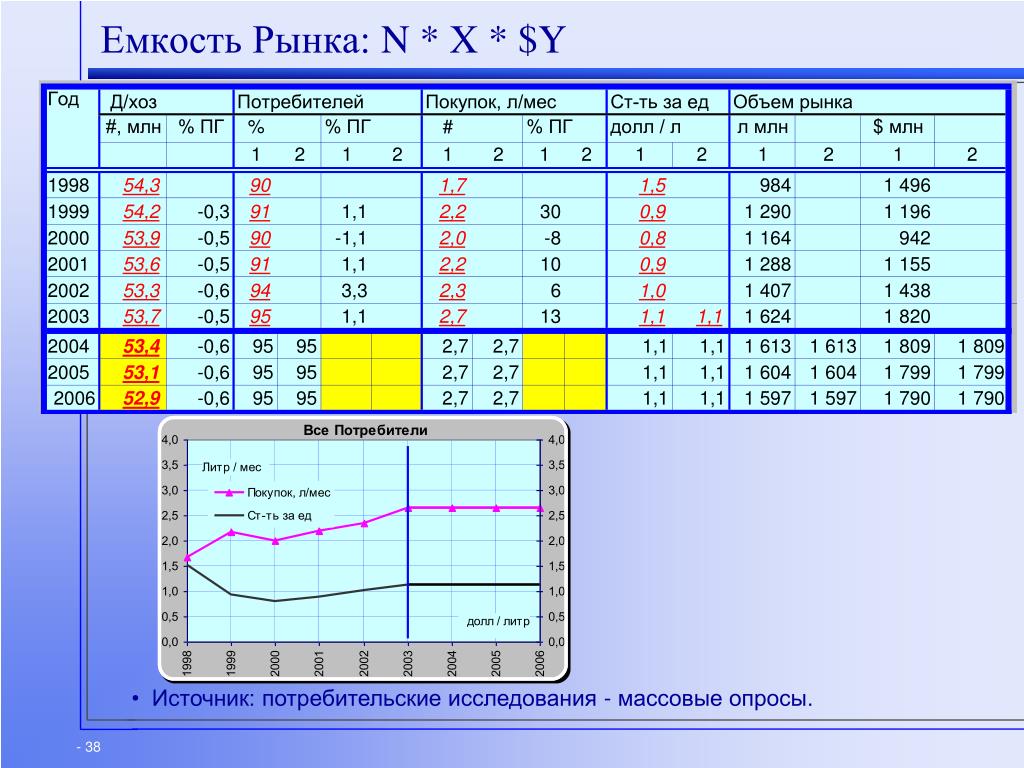The height and width of the screenshot is (768, 1024).
Task: Click the "долл / л" subheader
Action: pyautogui.click(x=645, y=127)
